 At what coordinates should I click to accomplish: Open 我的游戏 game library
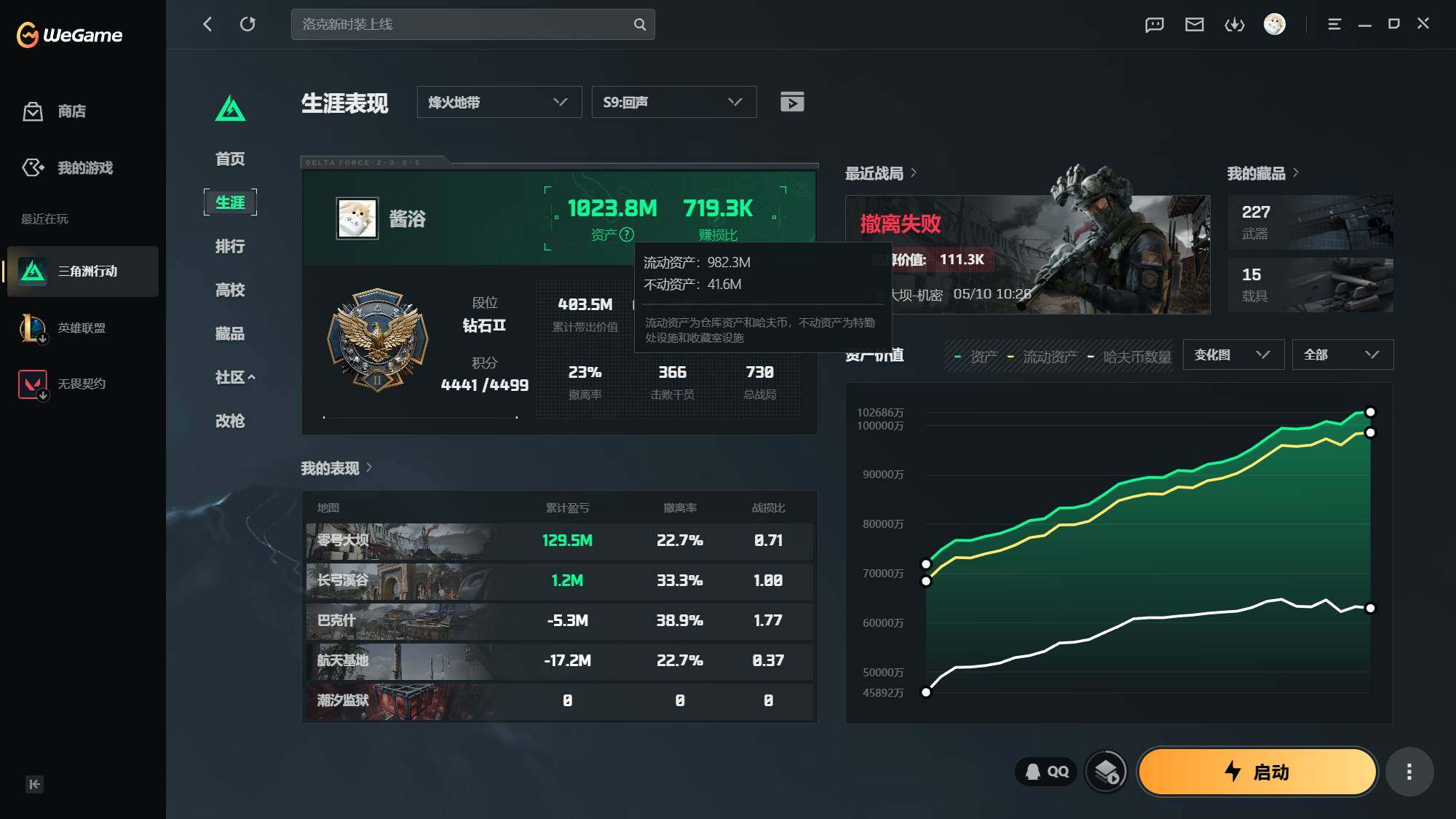tap(67, 167)
